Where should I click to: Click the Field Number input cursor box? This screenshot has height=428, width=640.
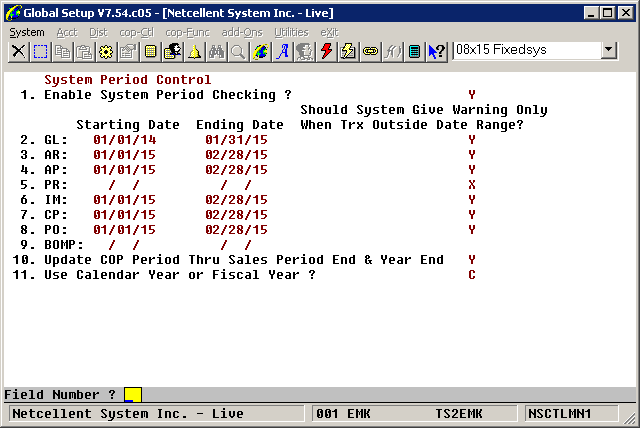tap(132, 394)
